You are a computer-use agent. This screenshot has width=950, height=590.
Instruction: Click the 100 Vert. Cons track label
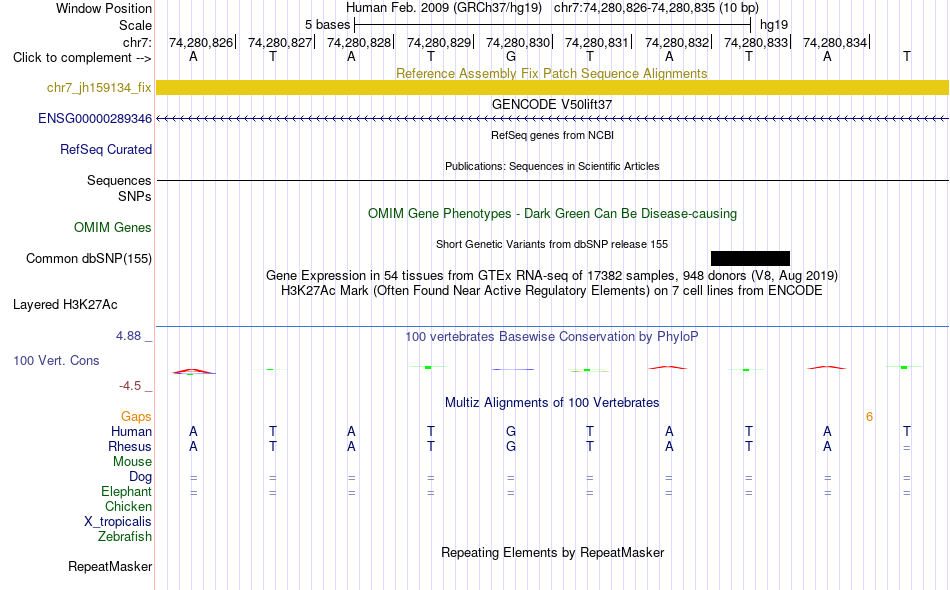[x=56, y=360]
